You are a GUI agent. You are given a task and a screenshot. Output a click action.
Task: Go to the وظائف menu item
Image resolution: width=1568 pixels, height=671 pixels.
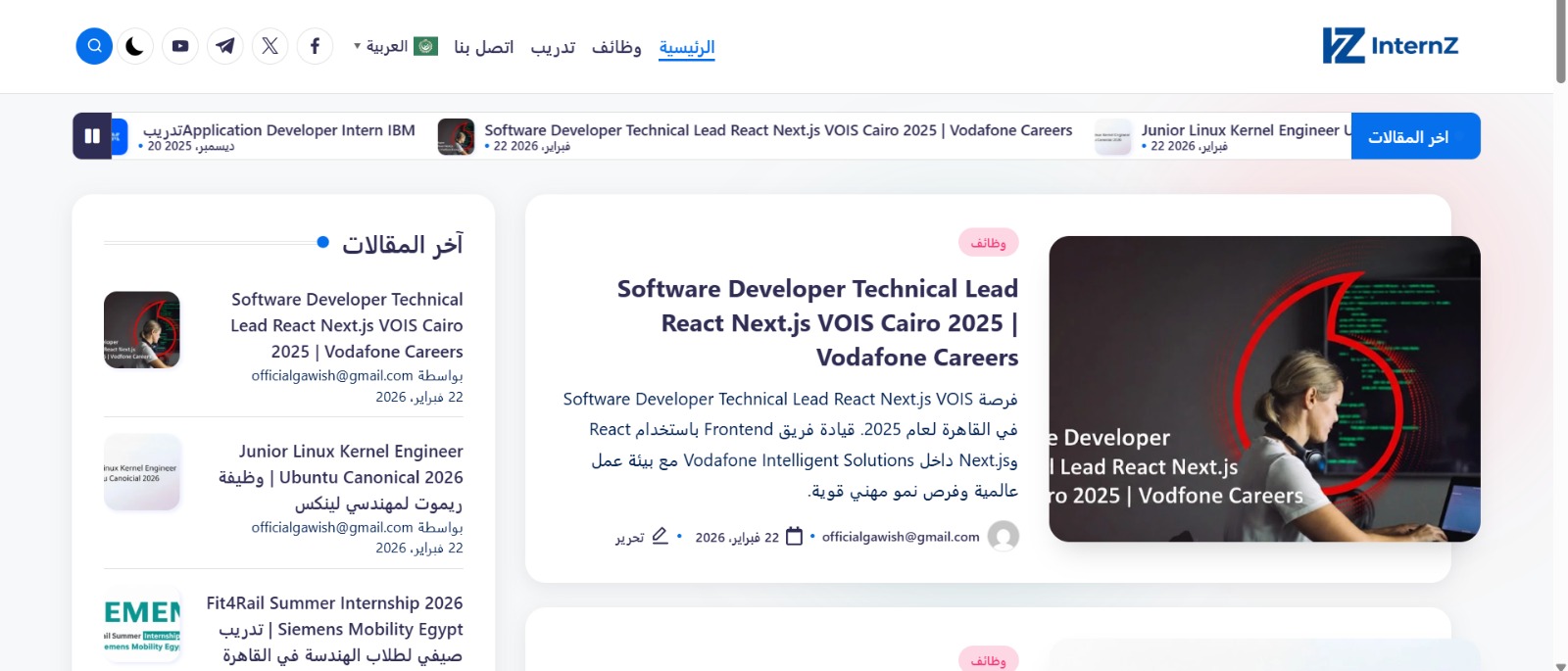click(x=616, y=47)
